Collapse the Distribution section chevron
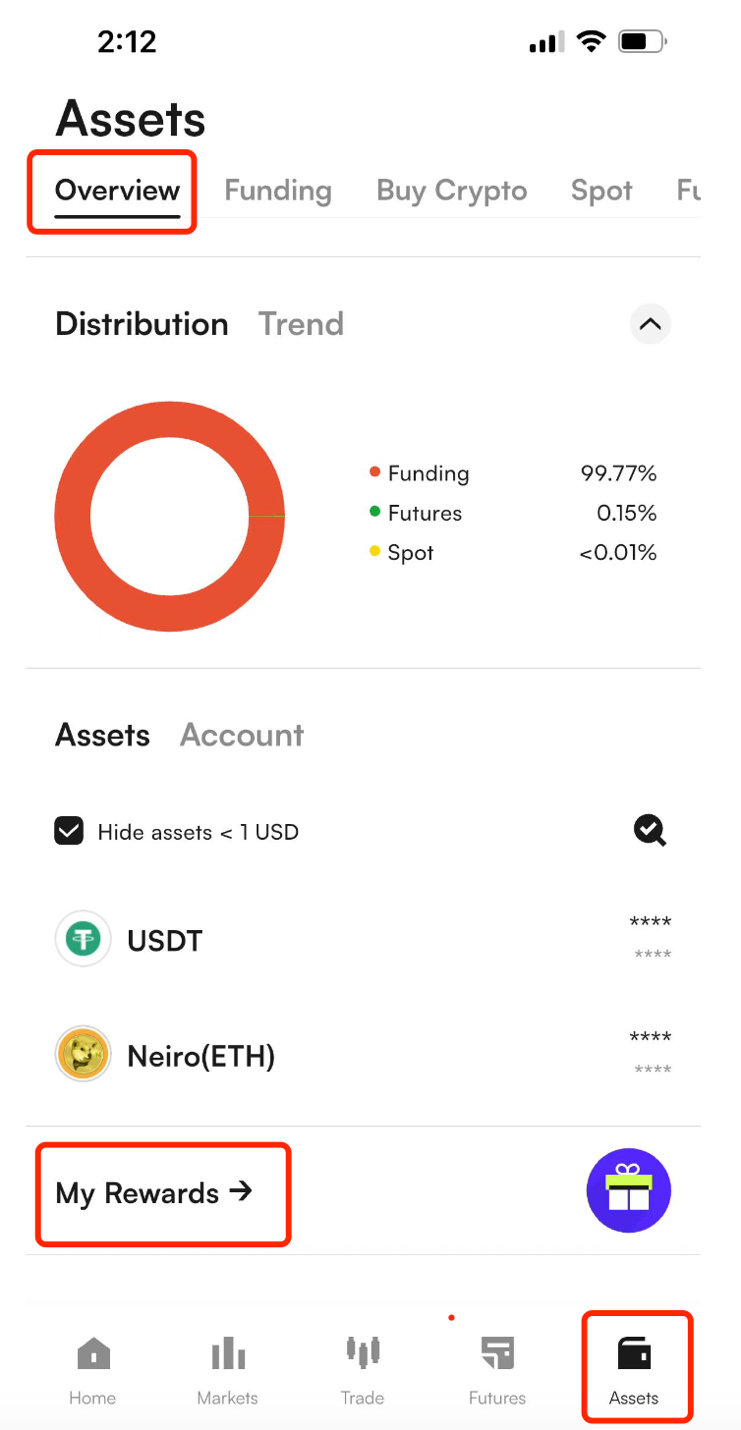 point(650,324)
